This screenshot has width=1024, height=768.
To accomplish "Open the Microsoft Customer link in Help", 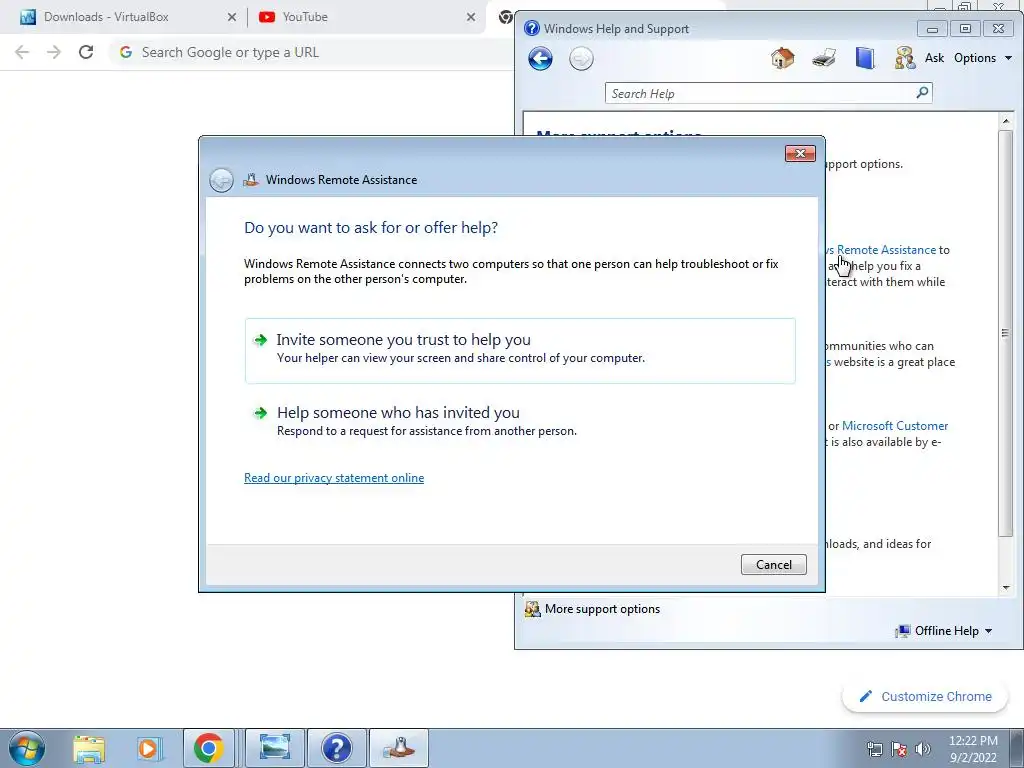I will click(895, 426).
